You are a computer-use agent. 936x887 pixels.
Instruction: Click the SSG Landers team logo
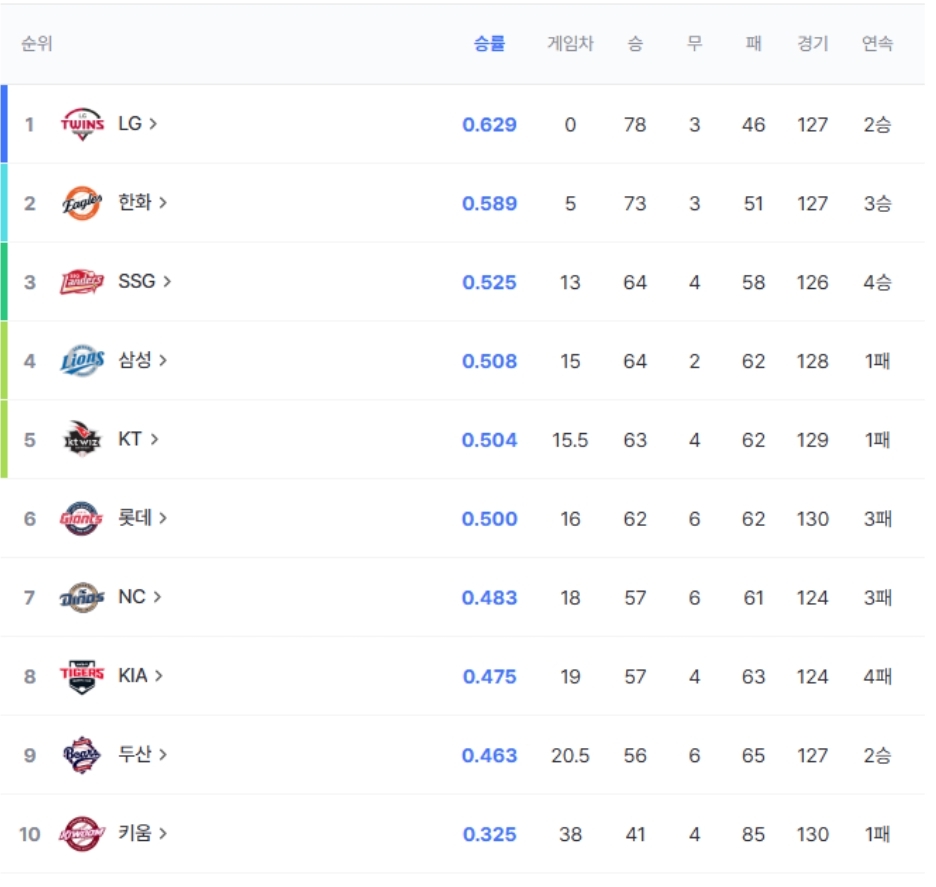[82, 282]
